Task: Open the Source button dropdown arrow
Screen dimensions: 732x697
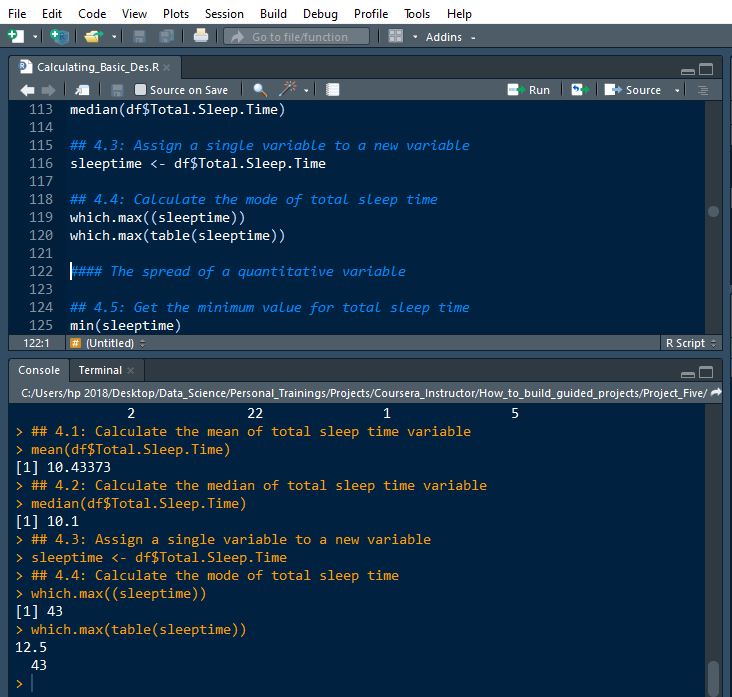Action: point(677,90)
